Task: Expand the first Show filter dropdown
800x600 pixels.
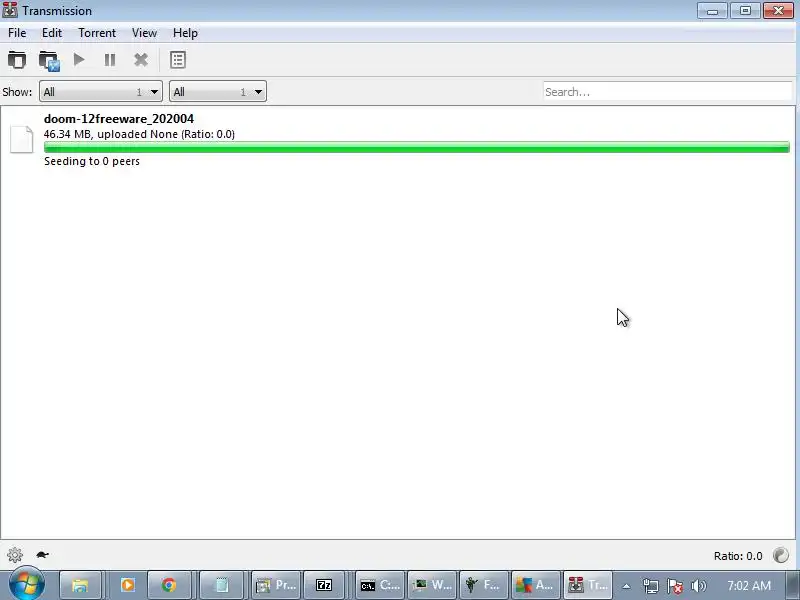Action: pos(101,92)
